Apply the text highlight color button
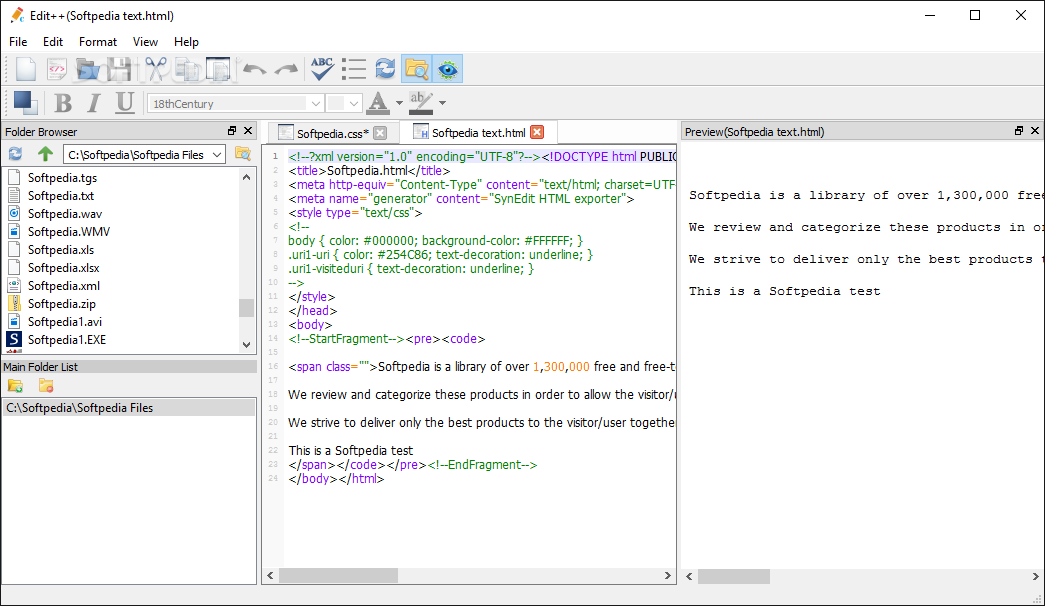Image resolution: width=1045 pixels, height=606 pixels. coord(421,103)
